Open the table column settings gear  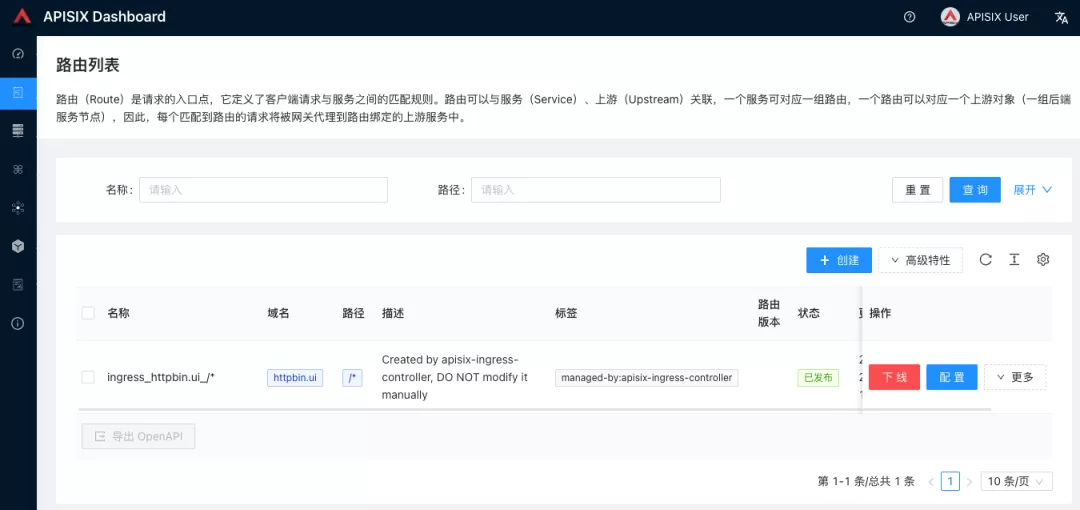[1043, 260]
